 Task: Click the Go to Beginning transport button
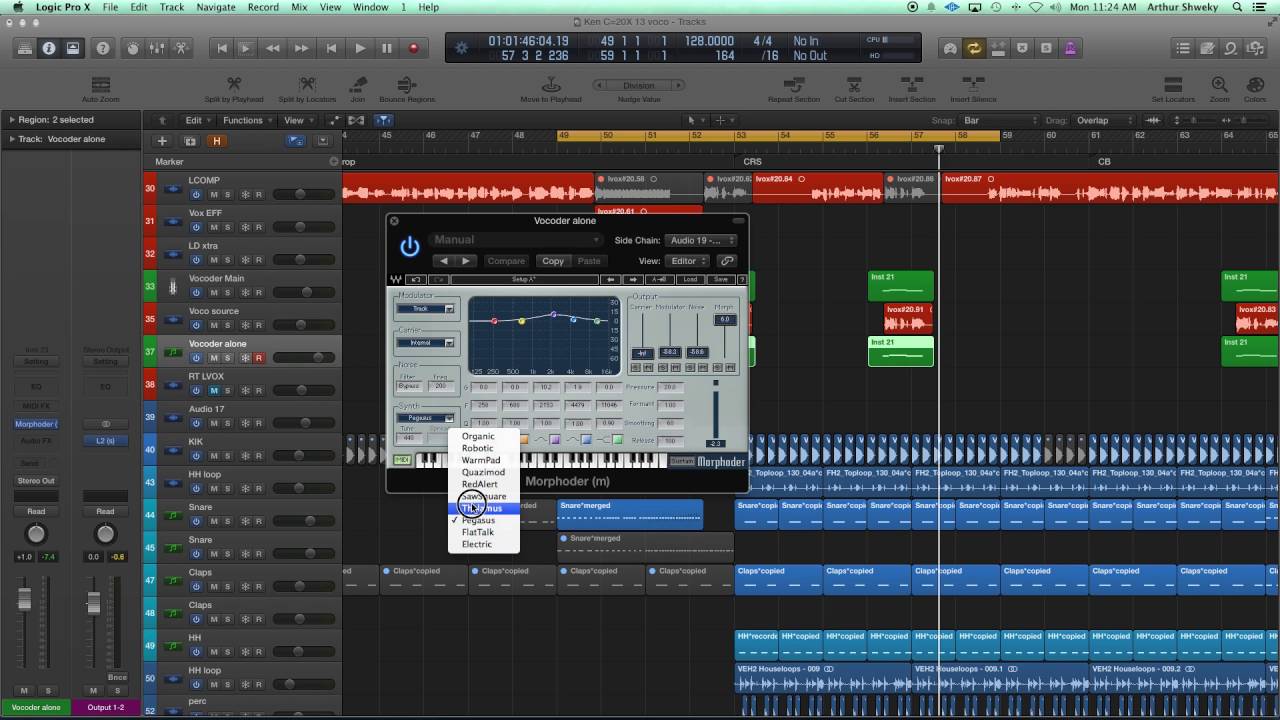222,48
